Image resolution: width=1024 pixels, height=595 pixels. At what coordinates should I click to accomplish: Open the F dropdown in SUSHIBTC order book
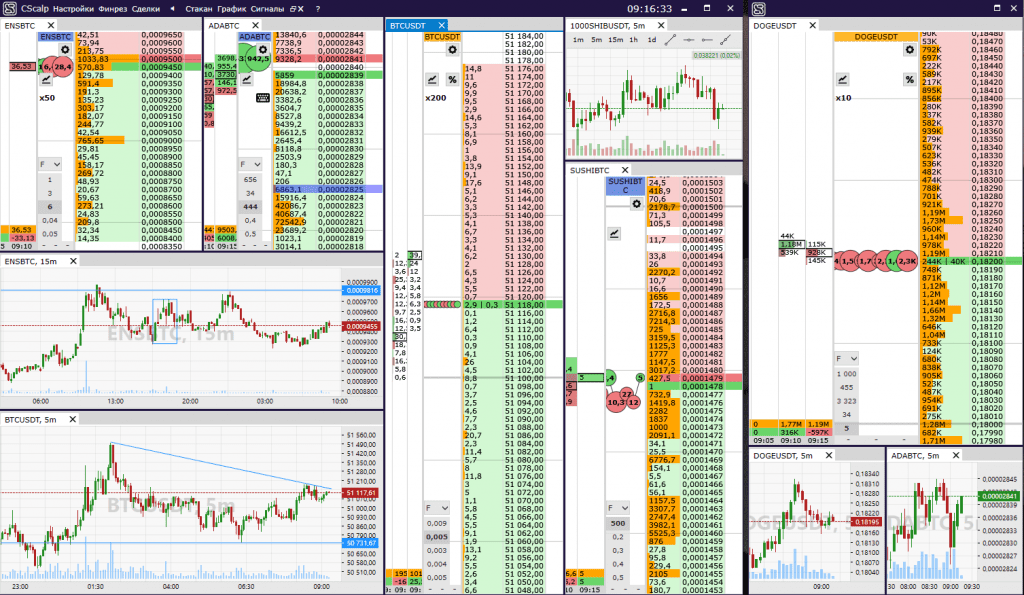(618, 508)
